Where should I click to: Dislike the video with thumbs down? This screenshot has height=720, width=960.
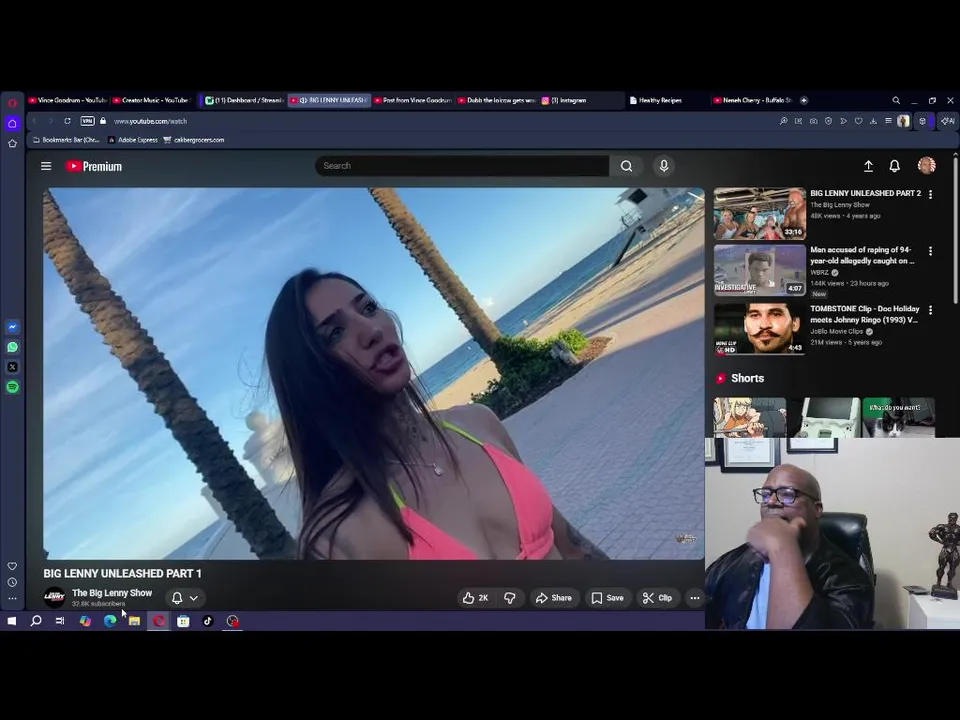[x=509, y=598]
